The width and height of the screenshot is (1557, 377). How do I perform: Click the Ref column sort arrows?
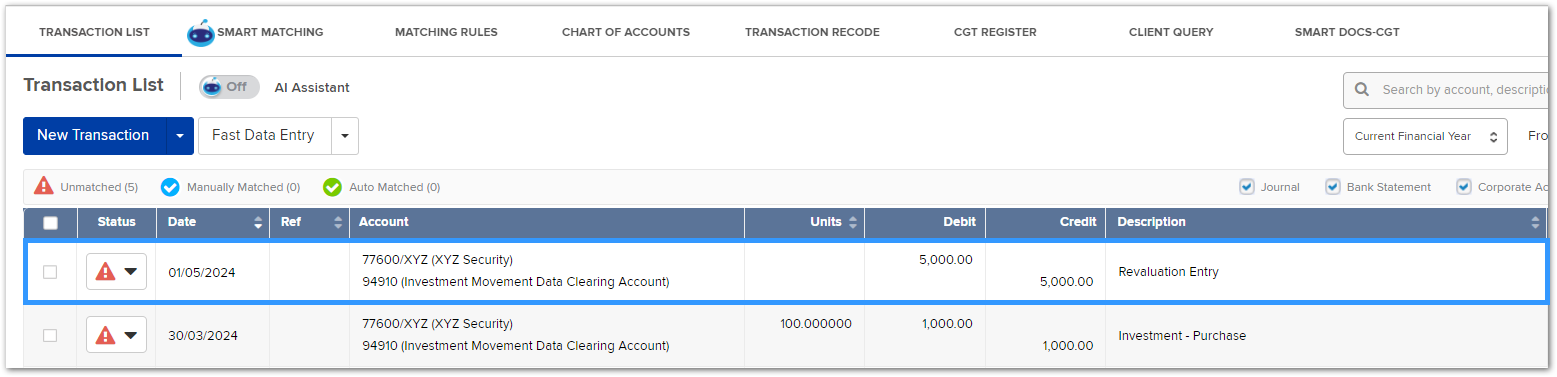click(338, 222)
